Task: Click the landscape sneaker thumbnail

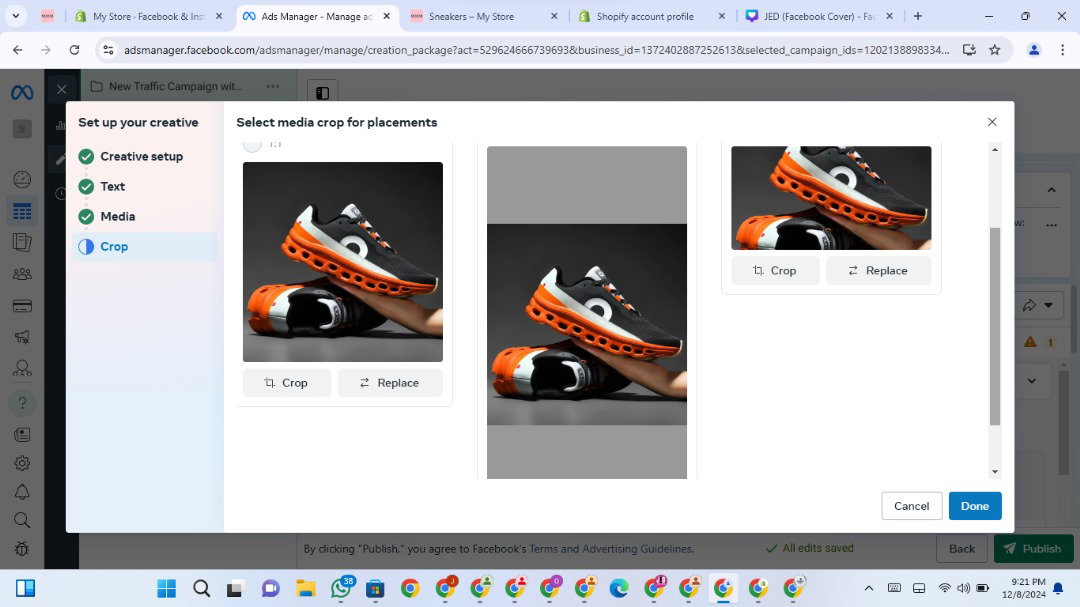Action: coord(831,198)
